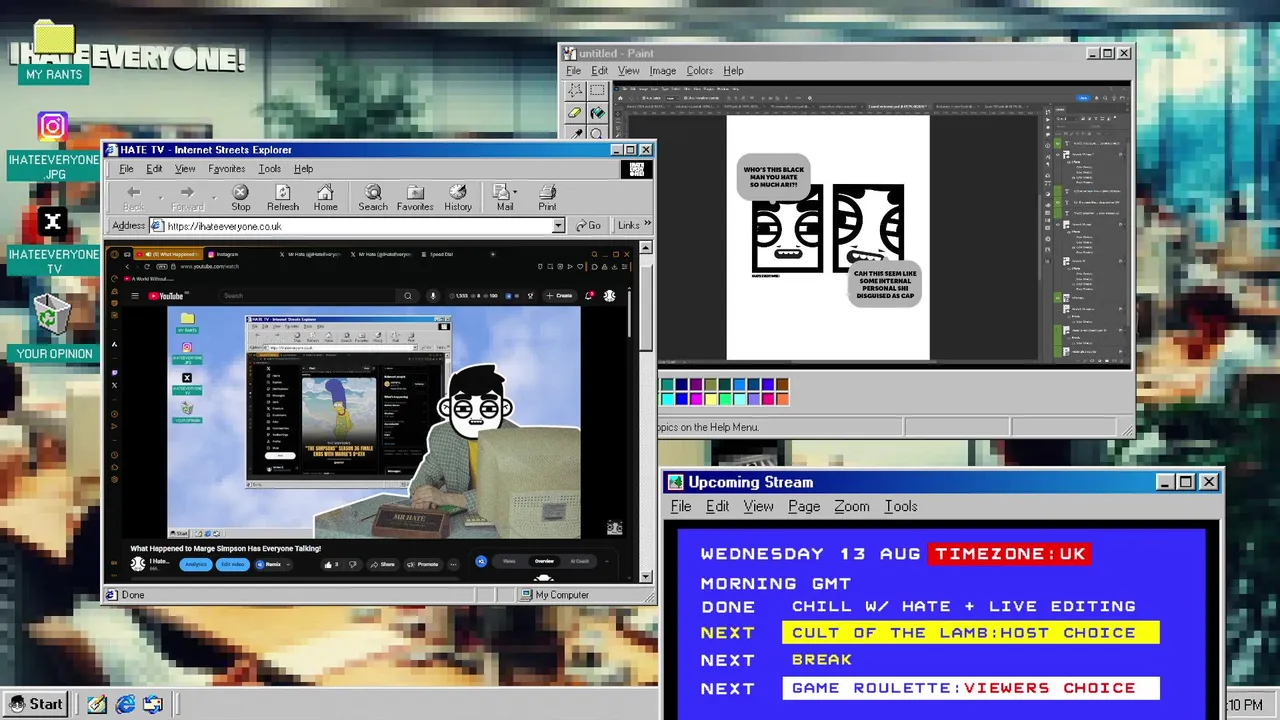Click the GAME ROULETTE:VIEWERS CHOICE row
Viewport: 1280px width, 720px height.
tap(970, 688)
